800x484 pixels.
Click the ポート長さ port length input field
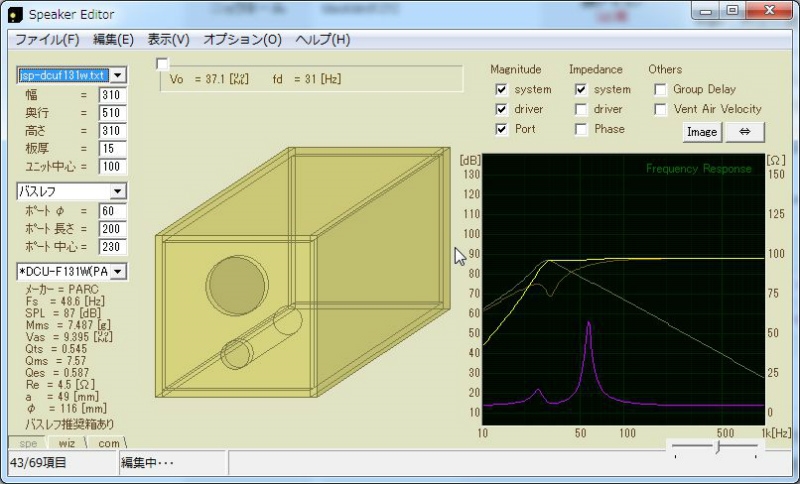(112, 229)
